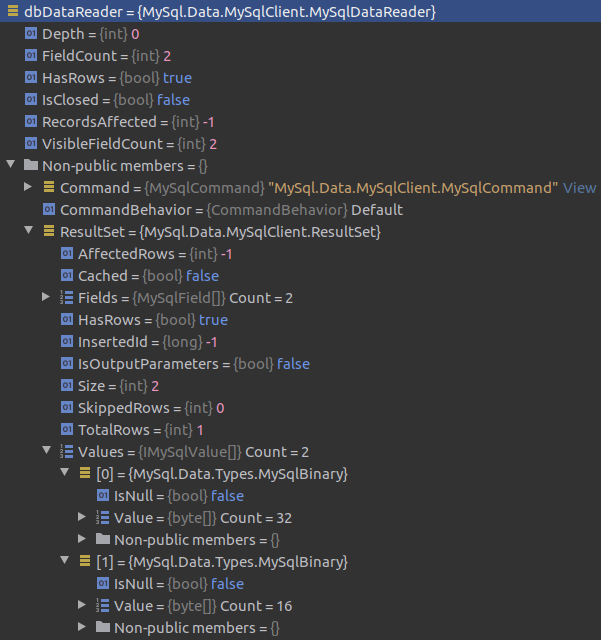
Task: Click the field icon next to RecordsAffected
Action: pos(31,121)
